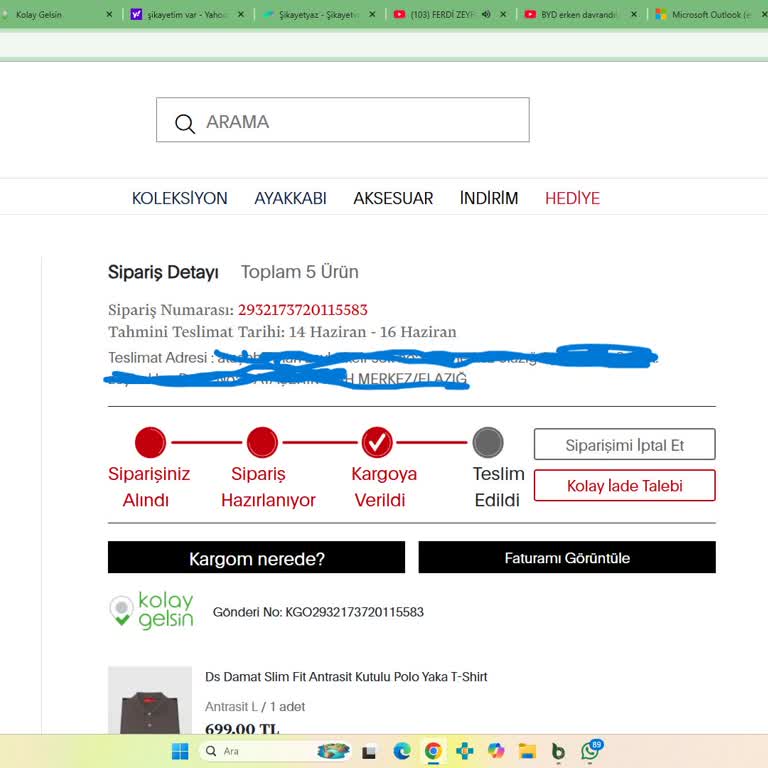Click the Sipariş Hazırlanıyor red status circle
The image size is (768, 768).
(x=262, y=442)
